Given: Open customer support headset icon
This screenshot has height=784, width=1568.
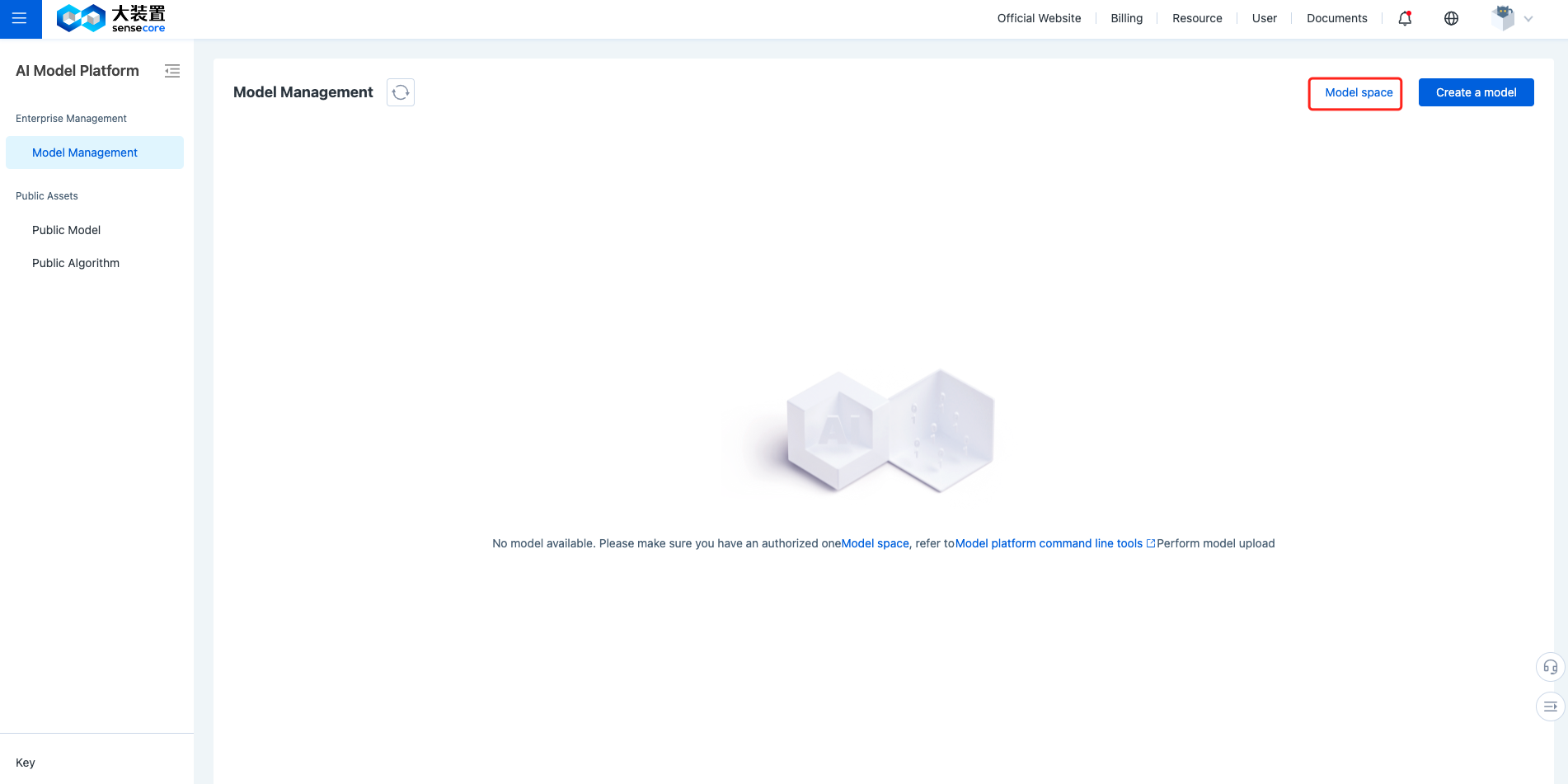Looking at the screenshot, I should (1551, 667).
